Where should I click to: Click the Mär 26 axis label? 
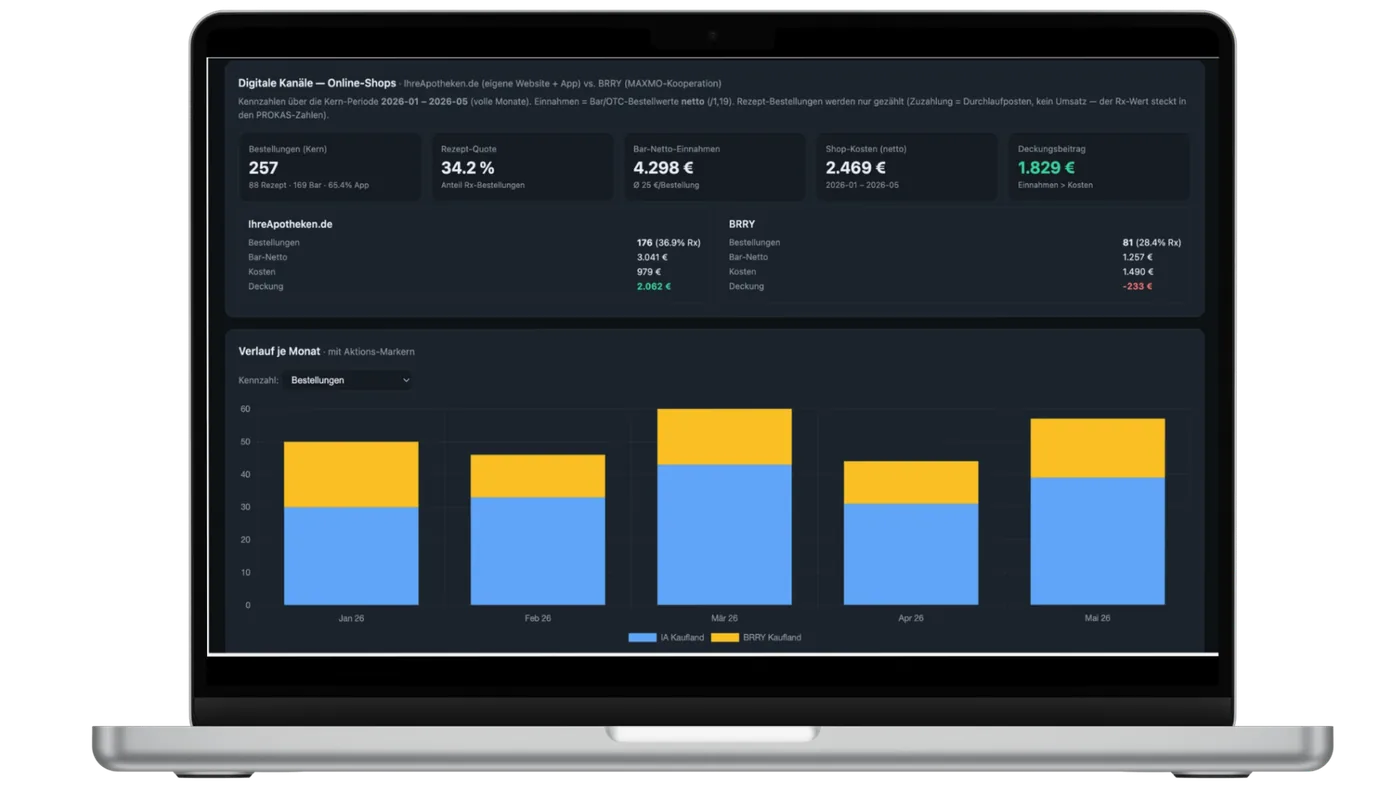[724, 618]
